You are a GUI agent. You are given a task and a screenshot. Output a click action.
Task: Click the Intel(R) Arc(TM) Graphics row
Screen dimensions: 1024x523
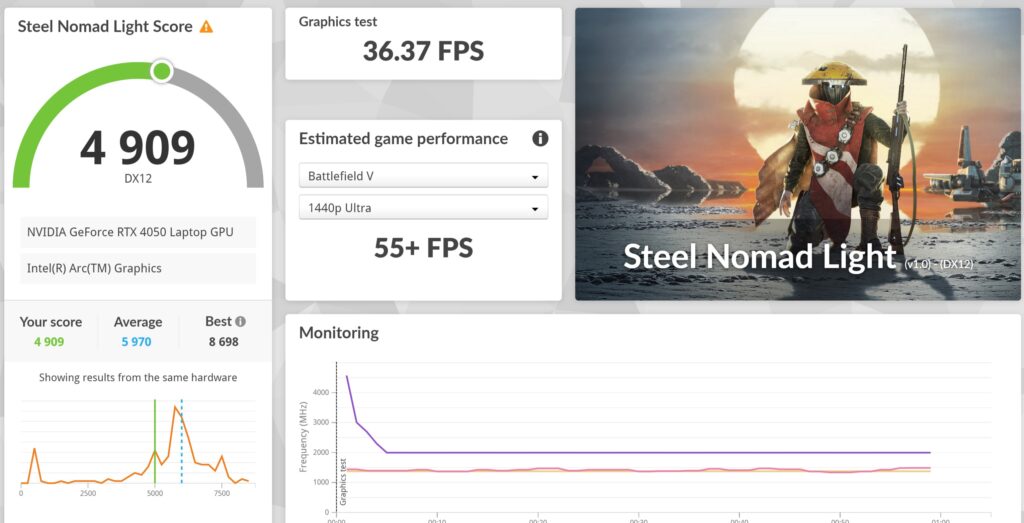pyautogui.click(x=138, y=268)
